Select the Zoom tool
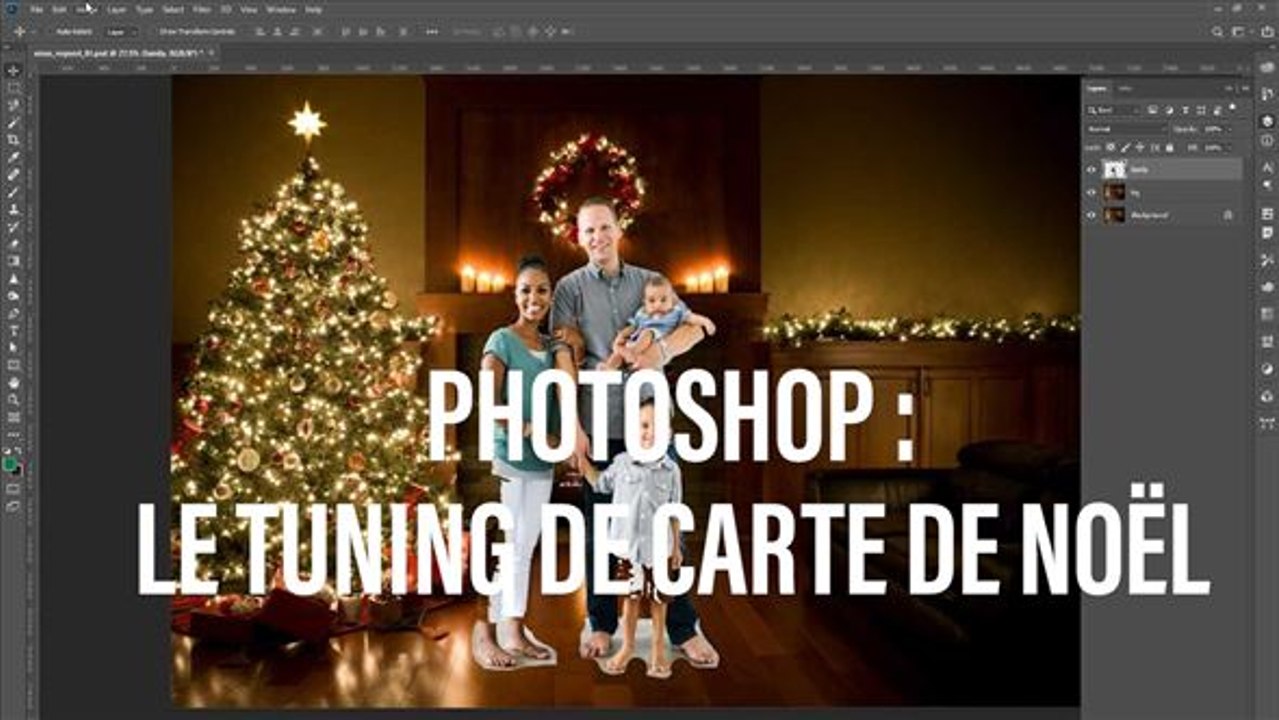This screenshot has height=720, width=1279. 13,398
